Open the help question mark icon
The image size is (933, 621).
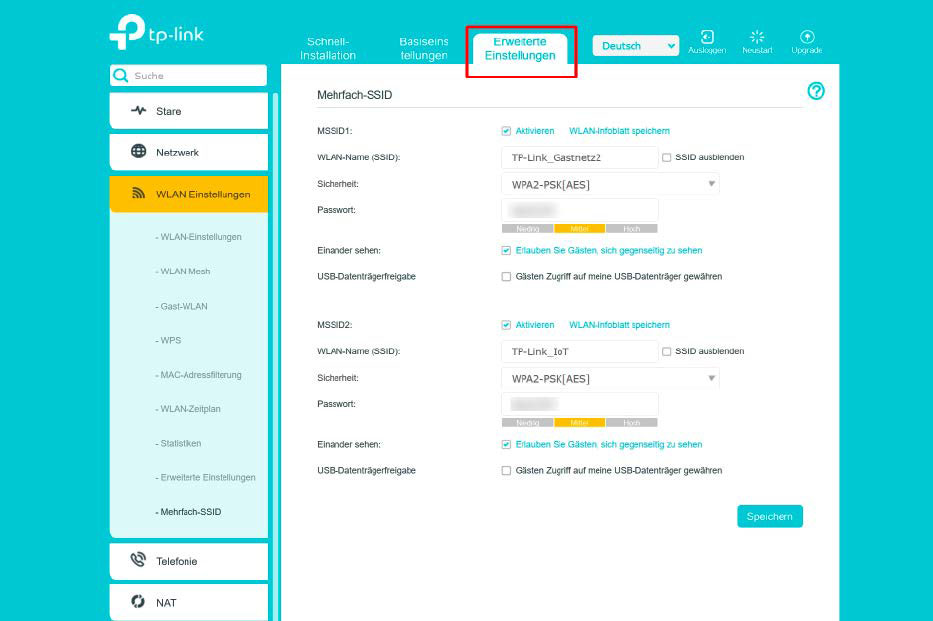[x=817, y=92]
